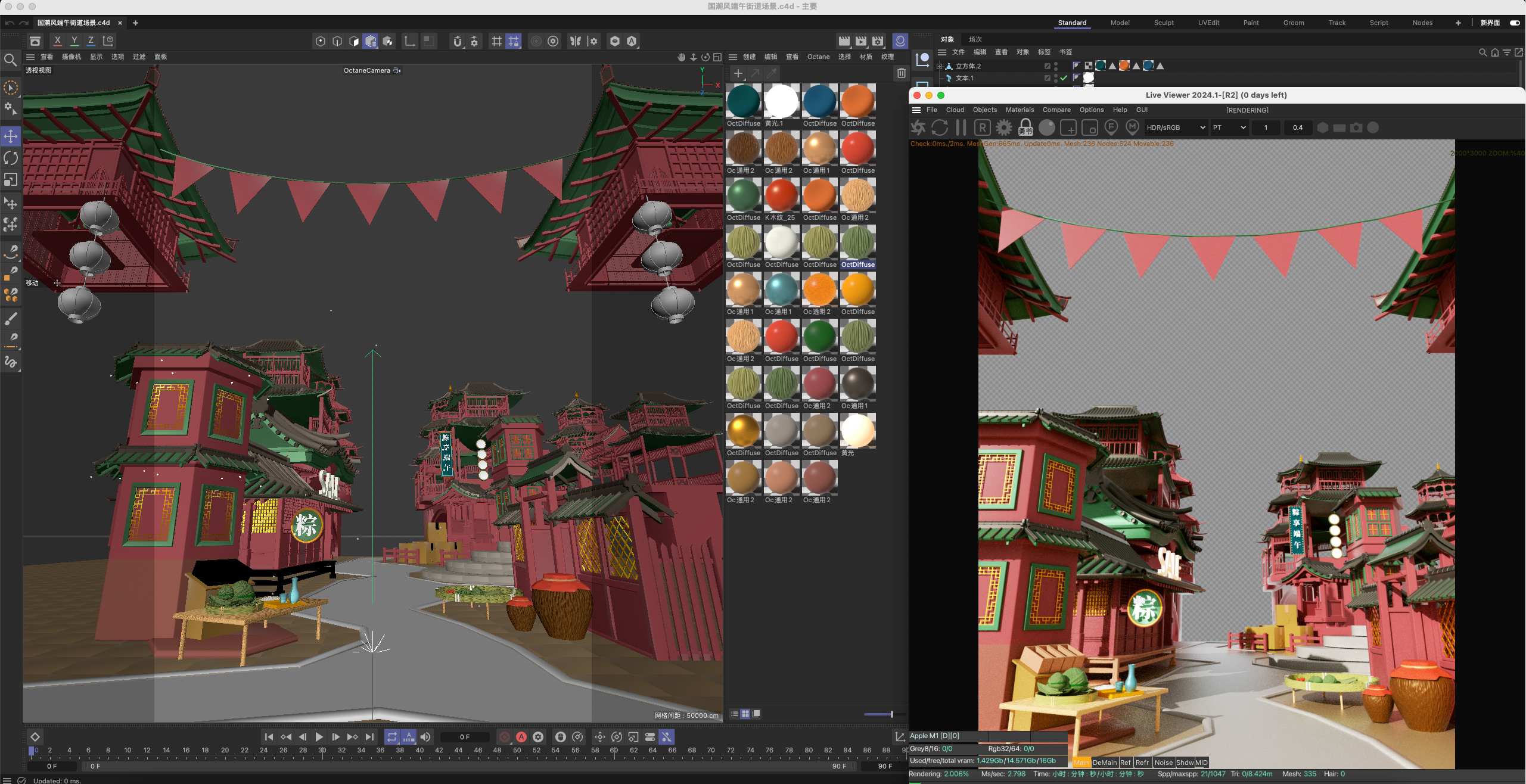1526x784 pixels.
Task: Expand the 立方体.2 tree item
Action: point(939,66)
